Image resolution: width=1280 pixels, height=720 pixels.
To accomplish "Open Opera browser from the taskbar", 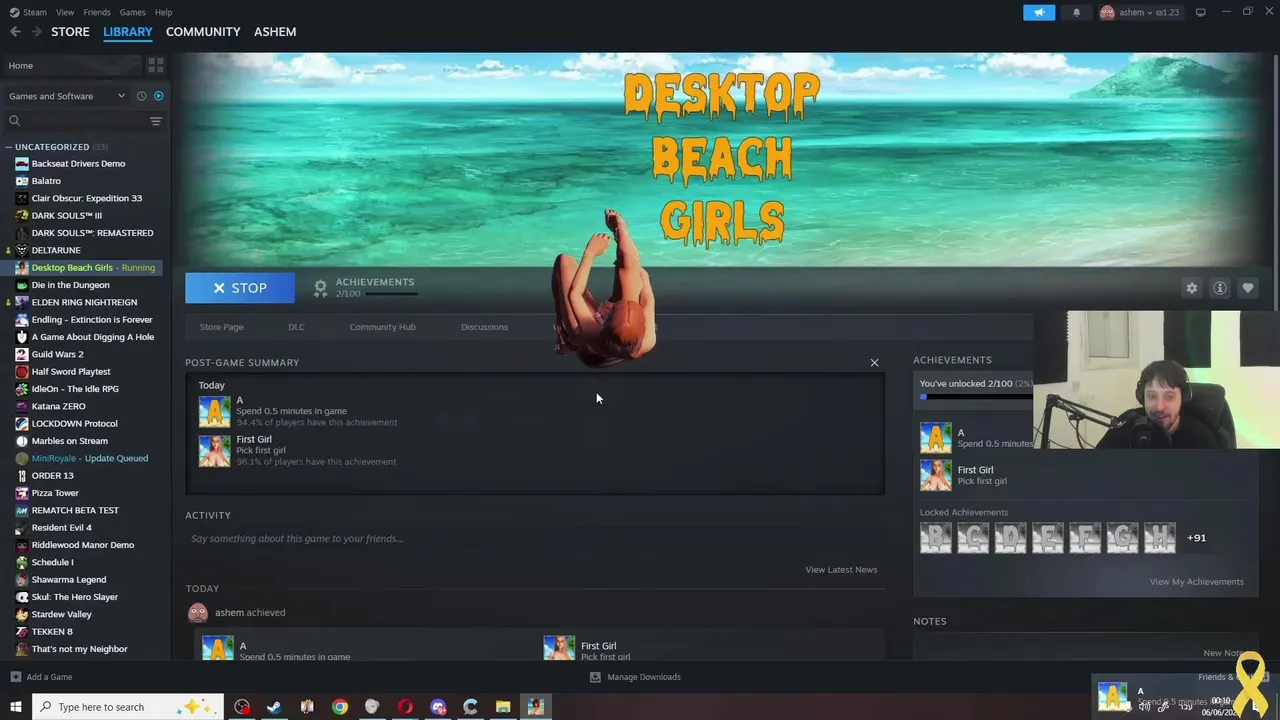I will point(405,707).
